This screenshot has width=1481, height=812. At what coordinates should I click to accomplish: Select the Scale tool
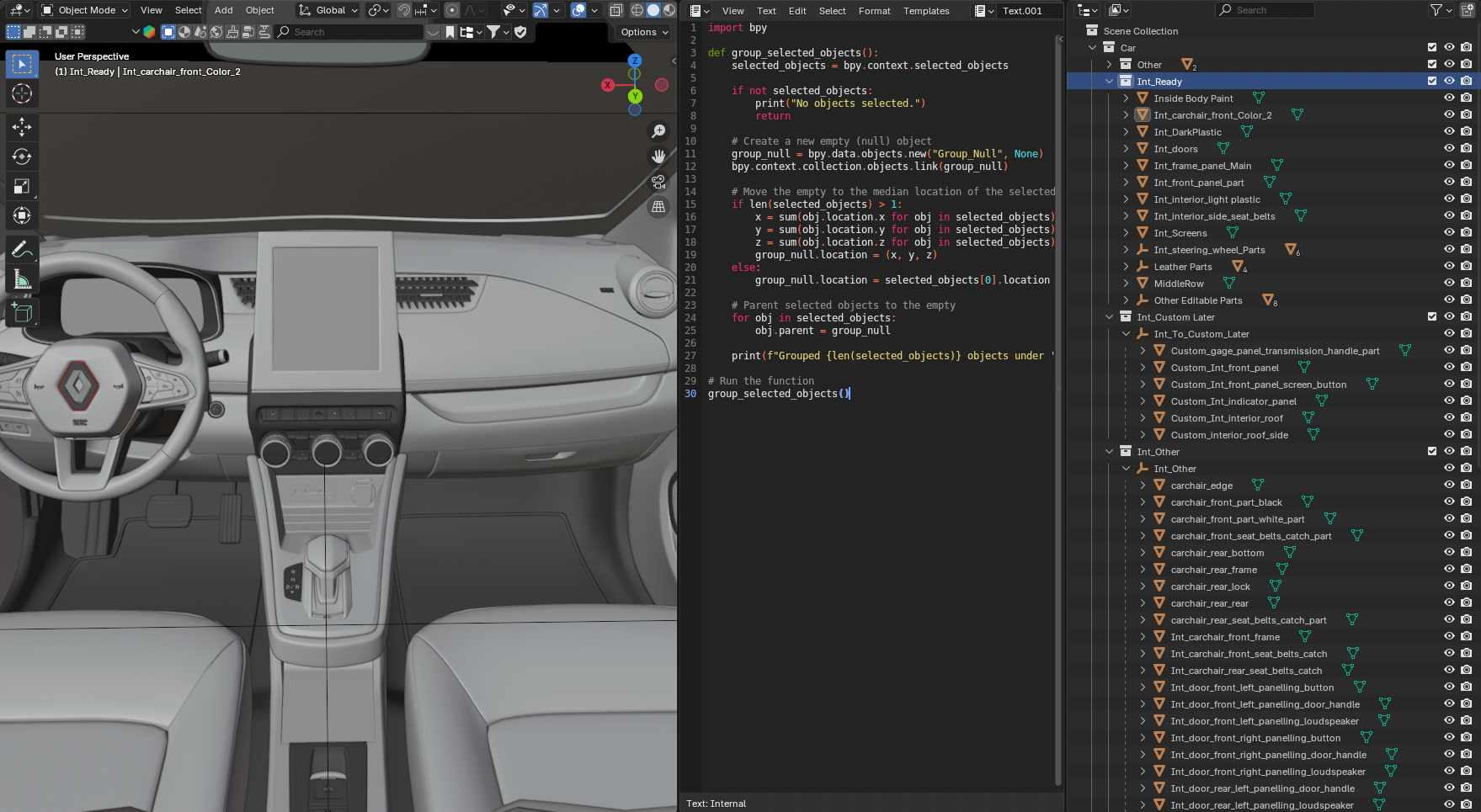coord(22,186)
